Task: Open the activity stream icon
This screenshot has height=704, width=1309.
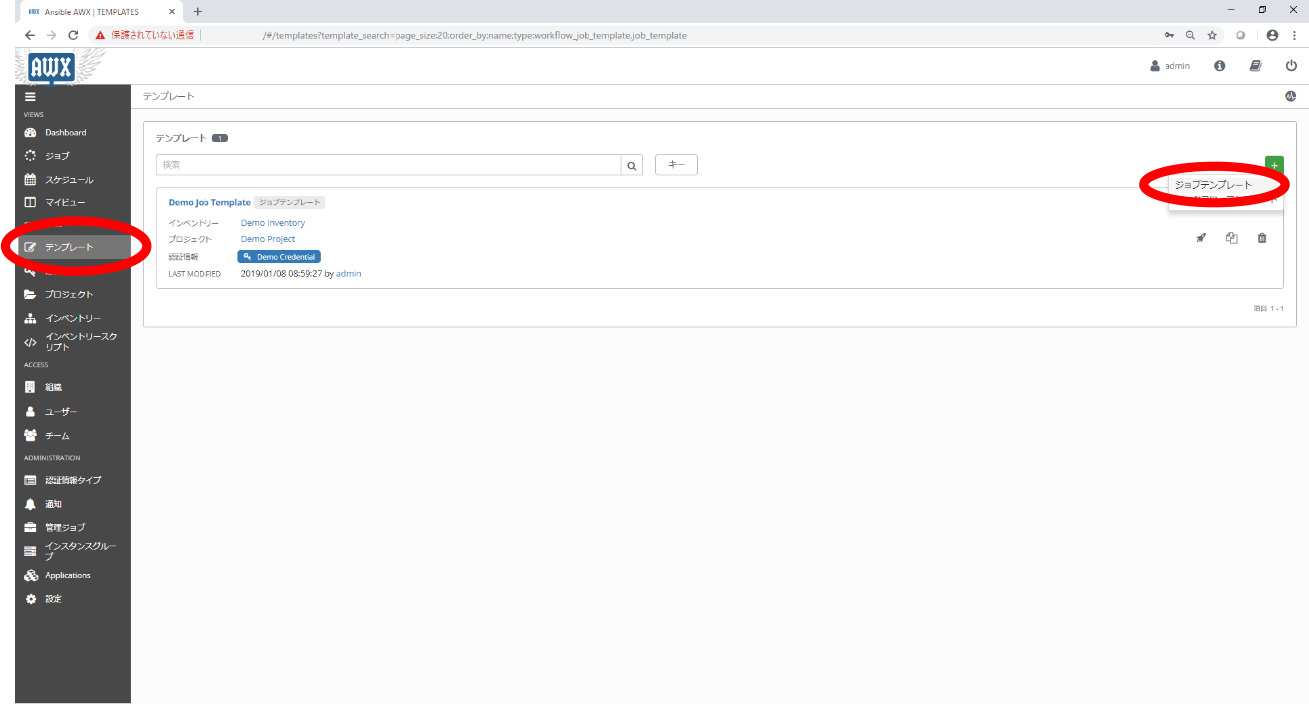Action: tap(1290, 96)
